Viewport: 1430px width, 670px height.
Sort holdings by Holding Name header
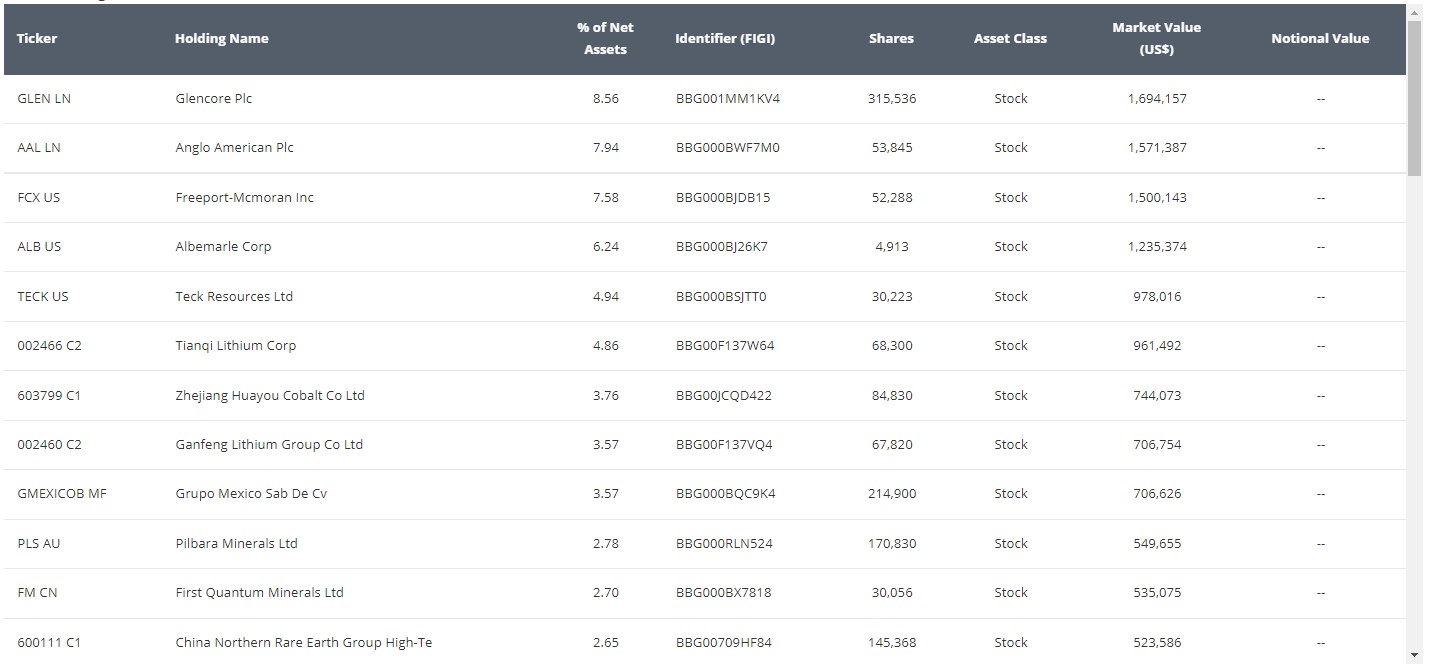click(x=222, y=38)
